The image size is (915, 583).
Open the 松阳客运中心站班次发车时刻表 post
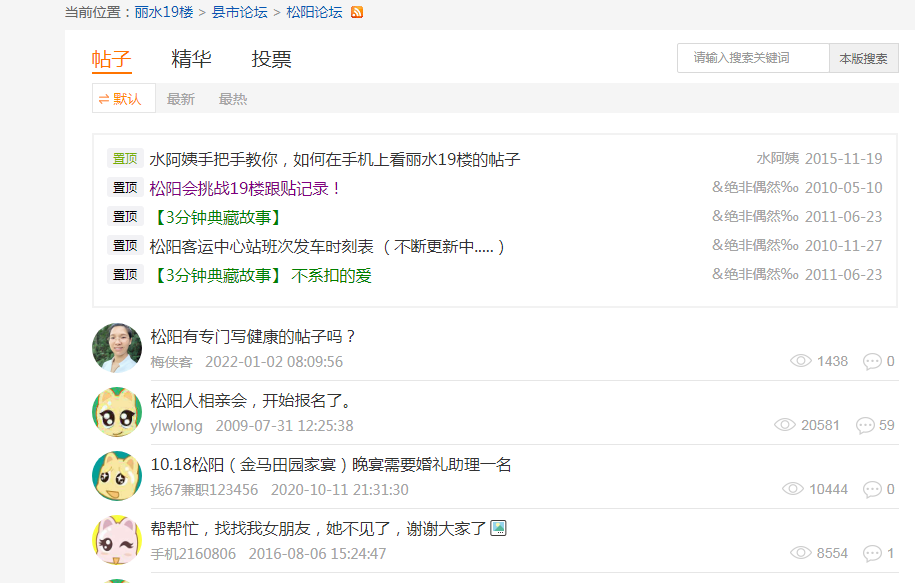click(327, 246)
